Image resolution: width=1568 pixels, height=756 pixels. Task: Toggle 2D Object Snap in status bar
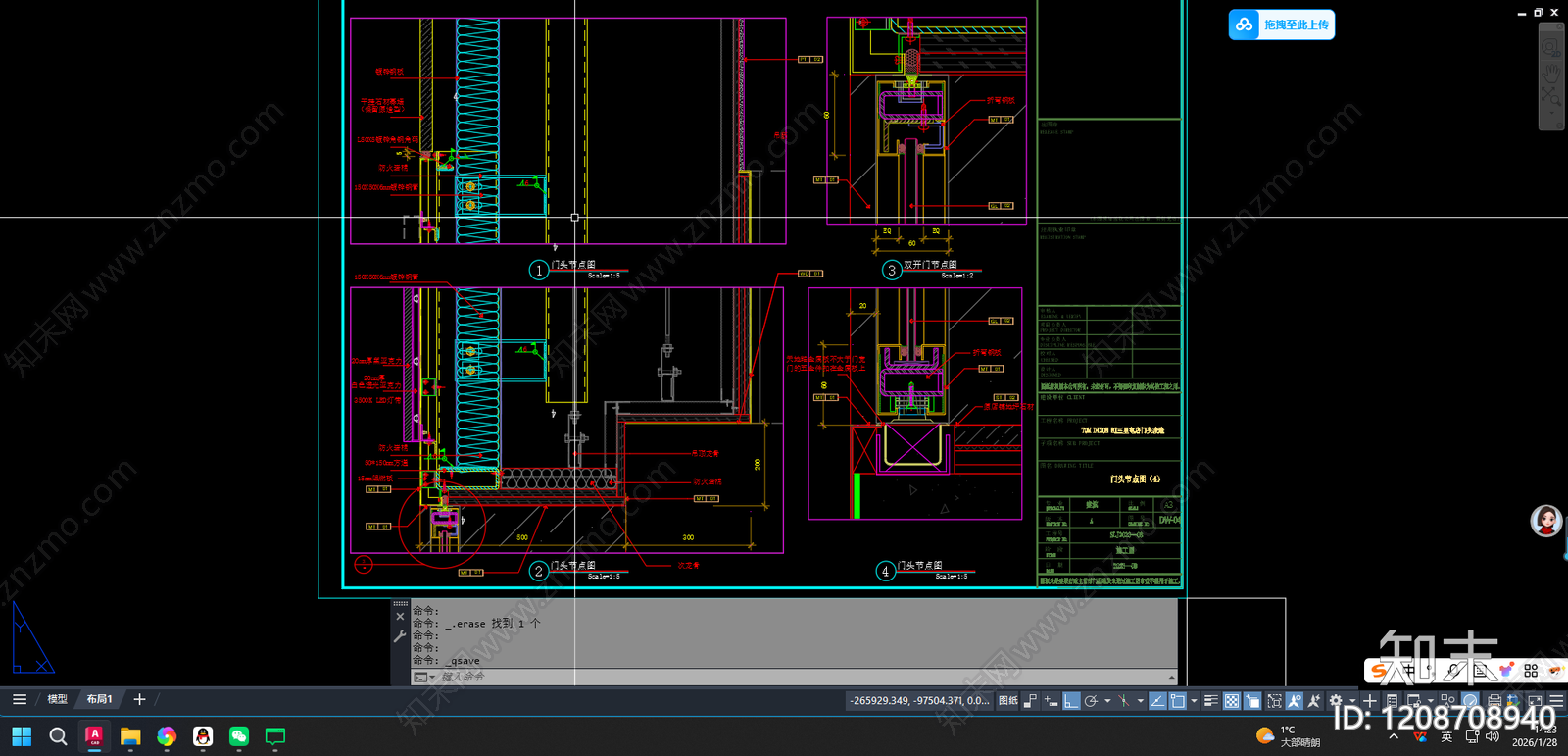[1177, 701]
